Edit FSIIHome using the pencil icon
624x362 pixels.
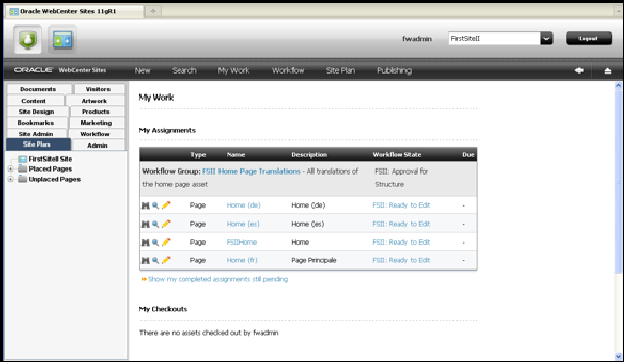tap(166, 242)
